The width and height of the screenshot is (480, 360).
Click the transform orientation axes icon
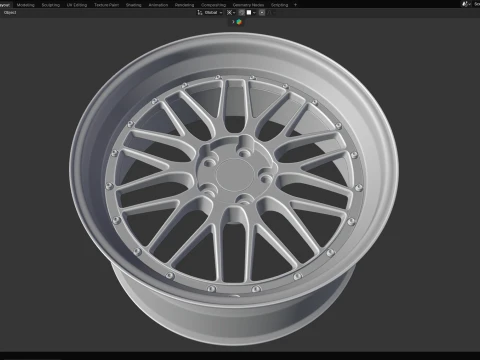tap(200, 13)
